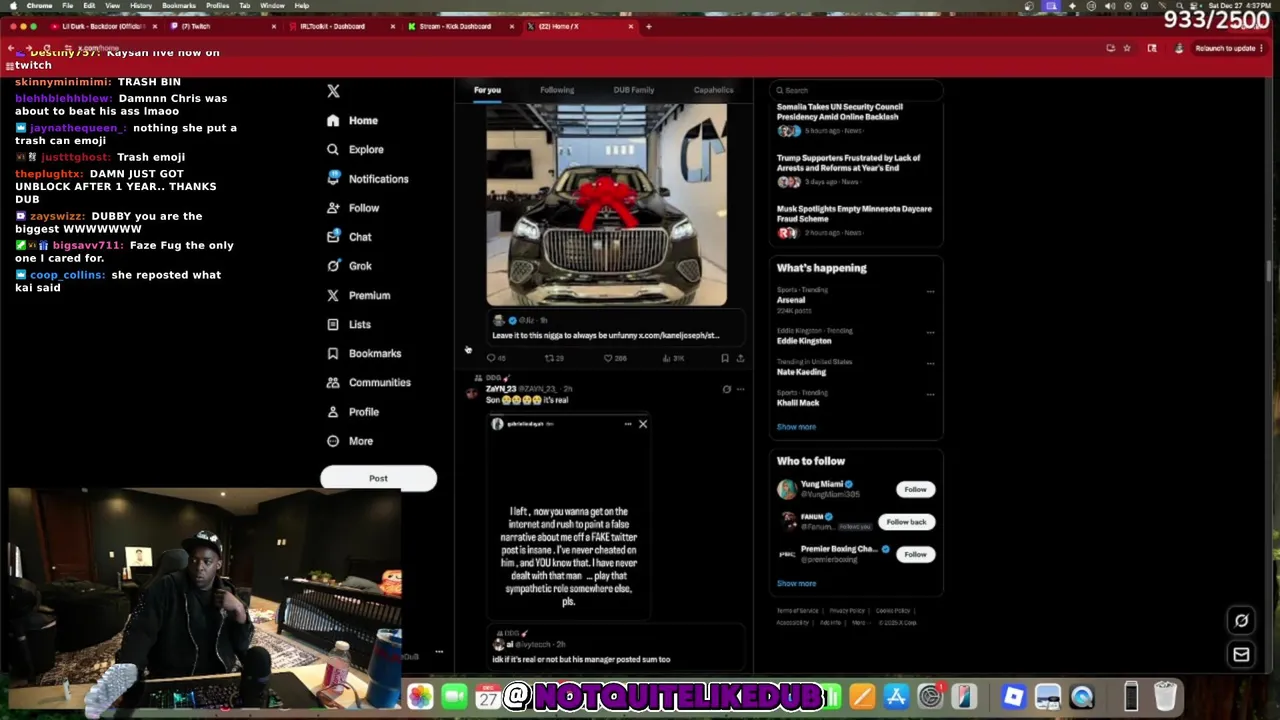The width and height of the screenshot is (1280, 720).
Task: Bookmark this page with Chrome's star icon
Action: [x=1127, y=48]
